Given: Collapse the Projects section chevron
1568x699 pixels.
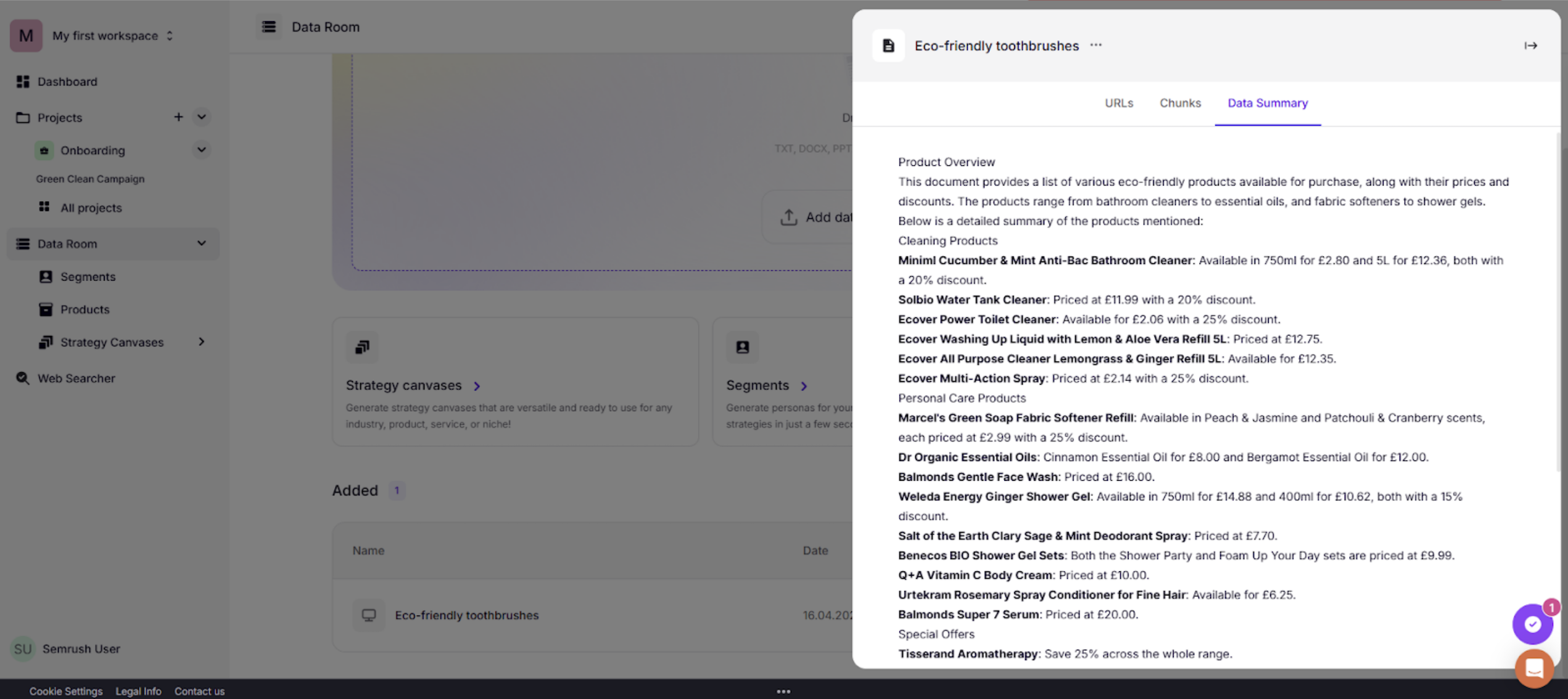Looking at the screenshot, I should pos(202,117).
